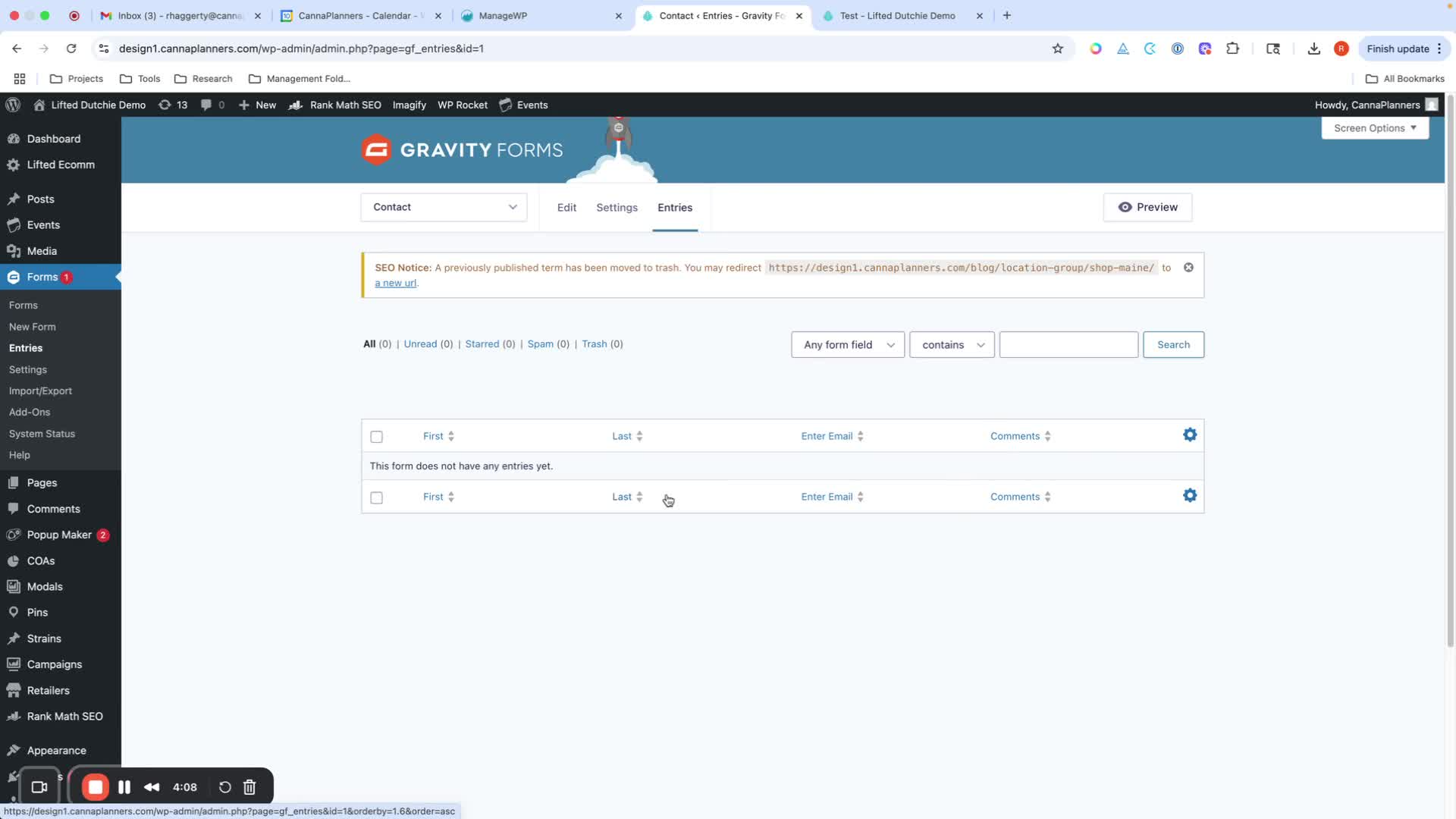Check the select-all checkbox in table header
The height and width of the screenshot is (819, 1456).
point(377,437)
